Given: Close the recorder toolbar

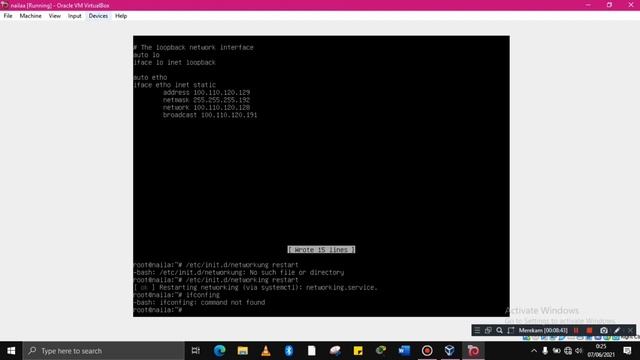Looking at the screenshot, I should tap(630, 331).
